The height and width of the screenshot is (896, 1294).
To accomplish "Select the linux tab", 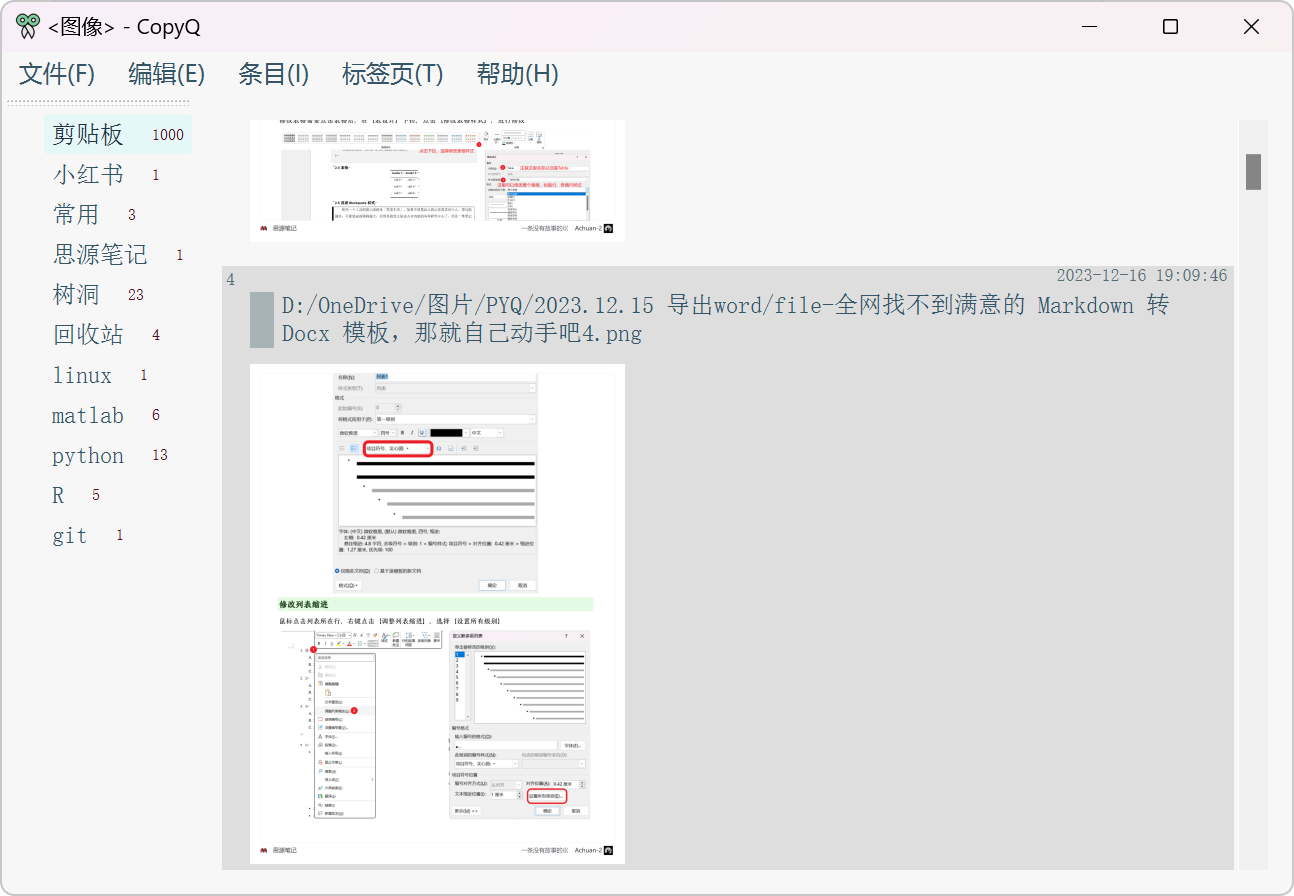I will click(81, 375).
